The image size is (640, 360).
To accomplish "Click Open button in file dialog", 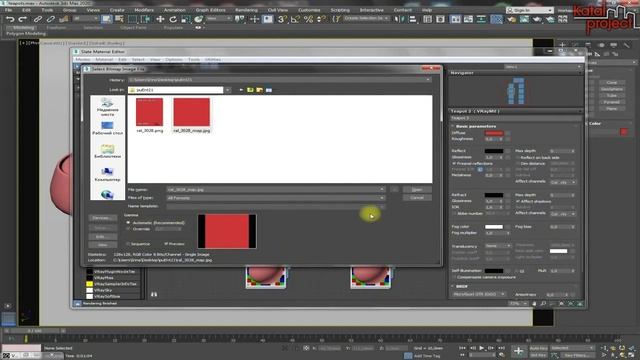I will click(417, 189).
